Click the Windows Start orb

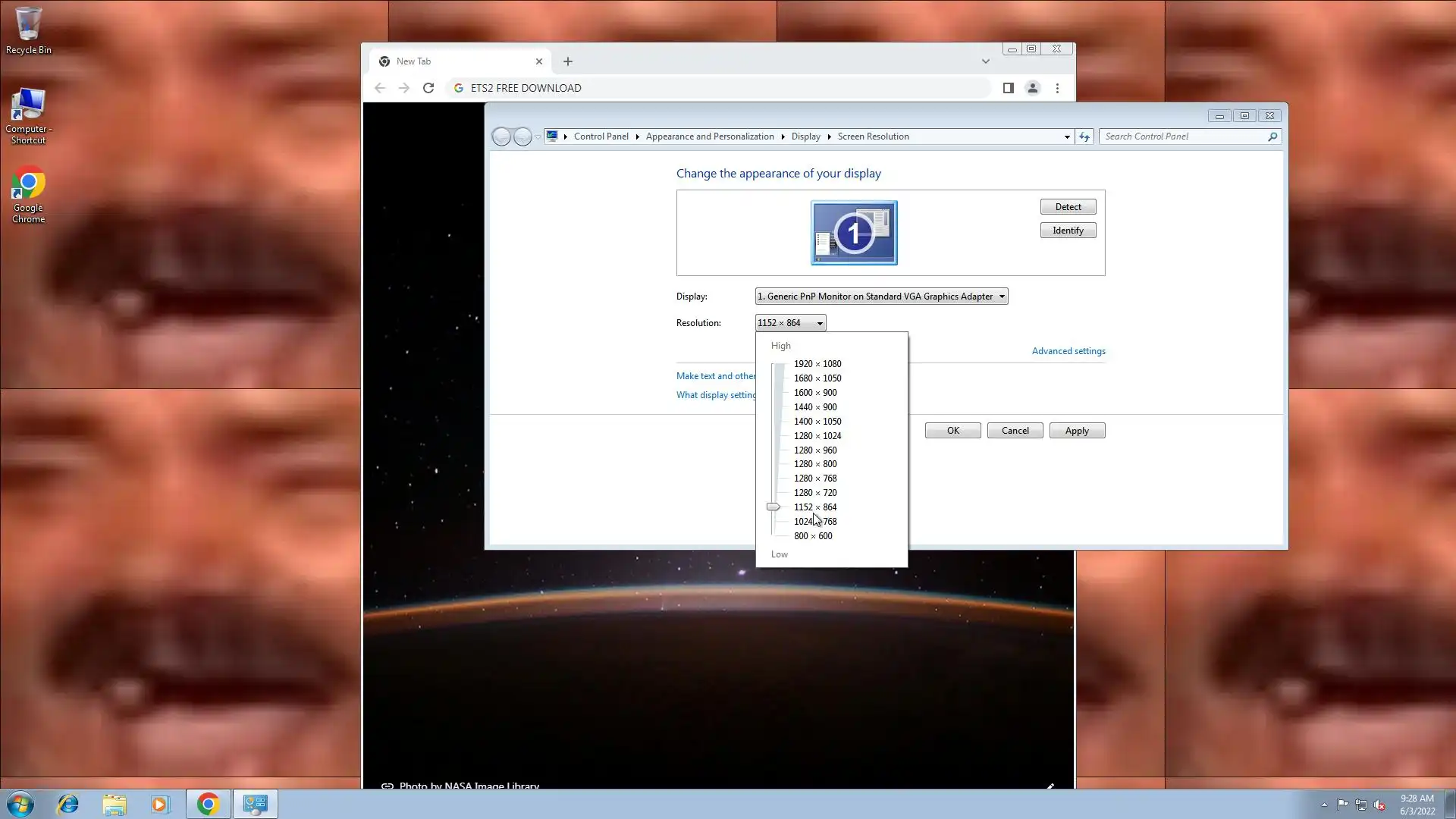(20, 804)
